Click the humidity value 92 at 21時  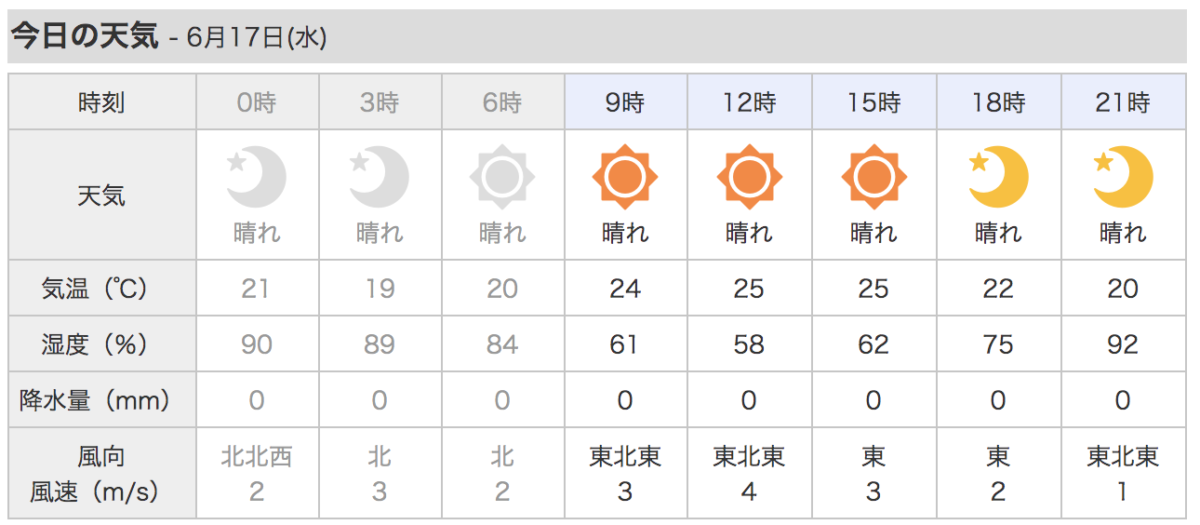(1122, 345)
